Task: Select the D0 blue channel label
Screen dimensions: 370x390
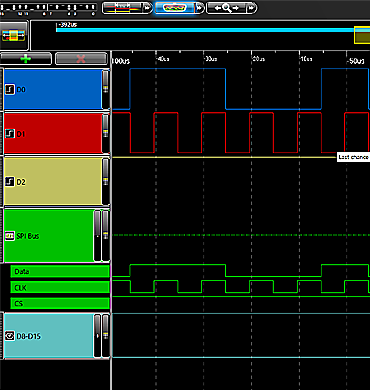Action: (52, 89)
